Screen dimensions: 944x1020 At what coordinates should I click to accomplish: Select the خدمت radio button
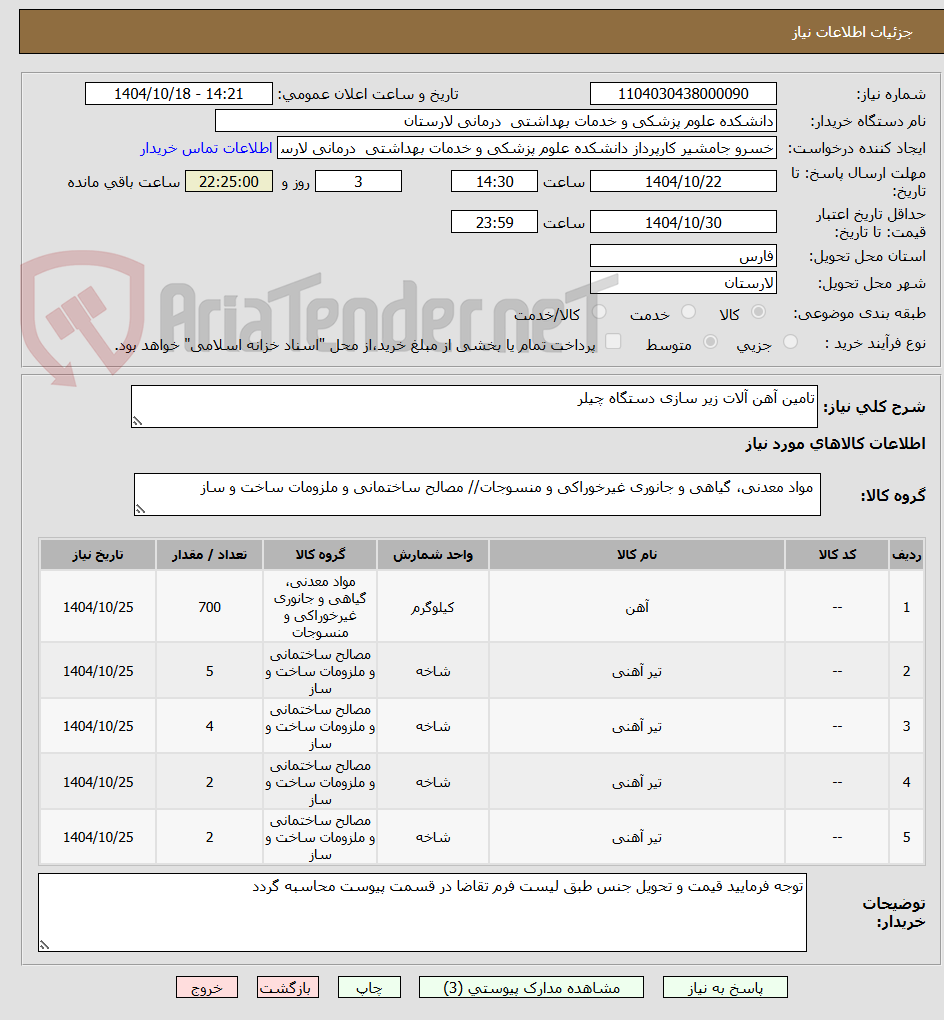(x=688, y=312)
